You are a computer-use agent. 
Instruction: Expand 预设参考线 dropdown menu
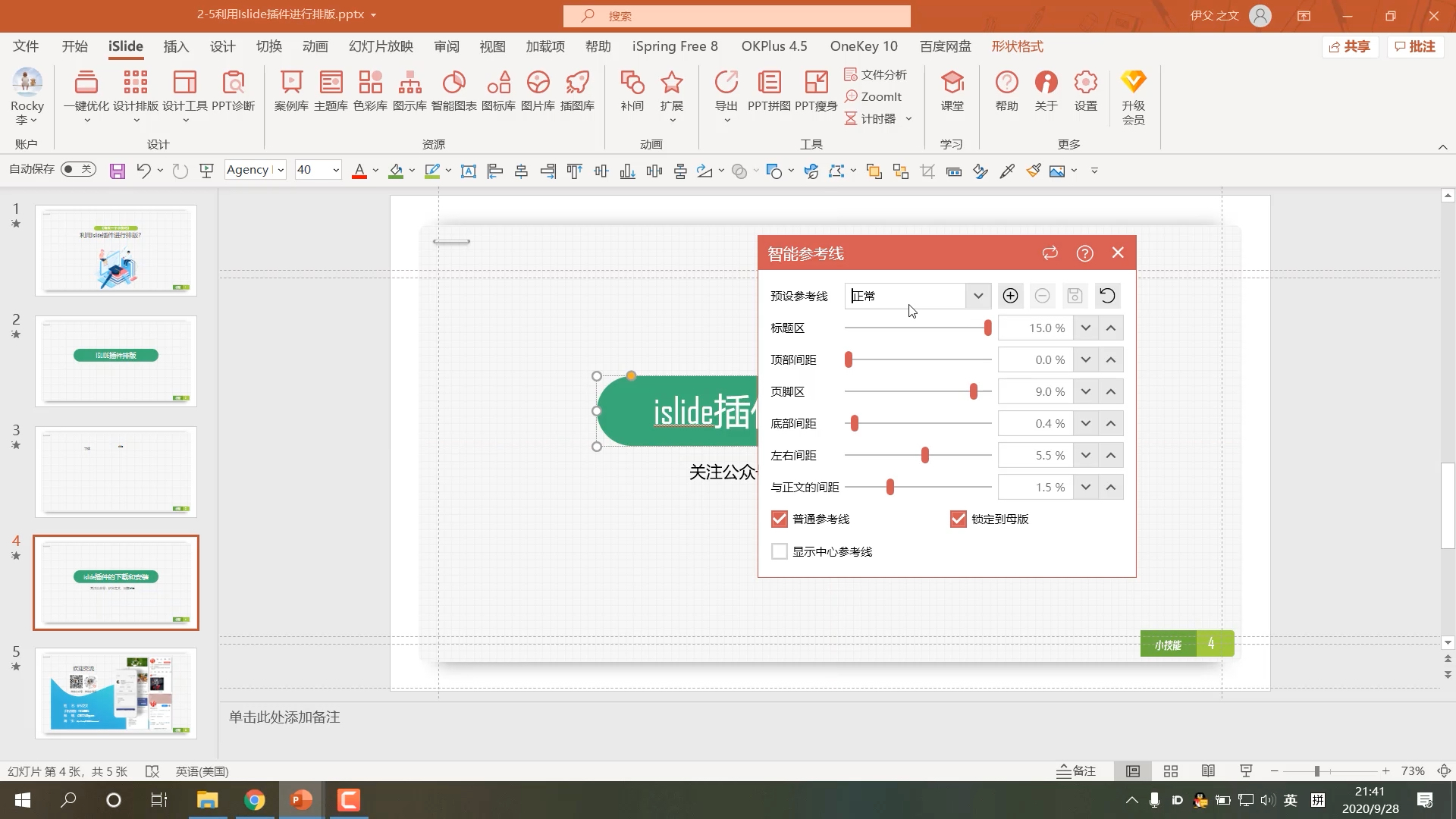[978, 295]
